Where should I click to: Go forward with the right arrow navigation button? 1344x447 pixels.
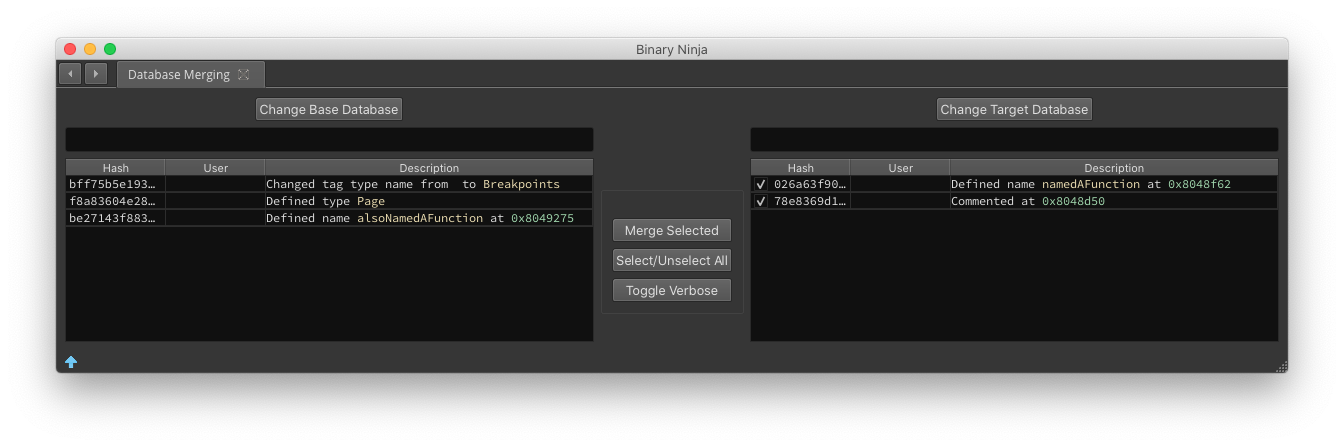[x=96, y=74]
